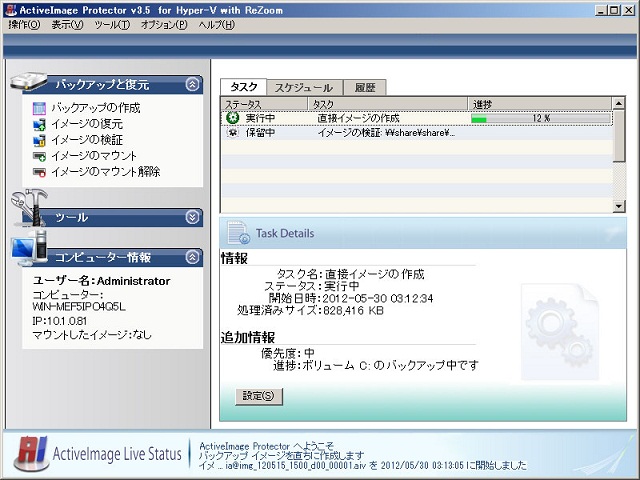Click computer name WIN-MEF5IPO4Q5L

click(79, 307)
